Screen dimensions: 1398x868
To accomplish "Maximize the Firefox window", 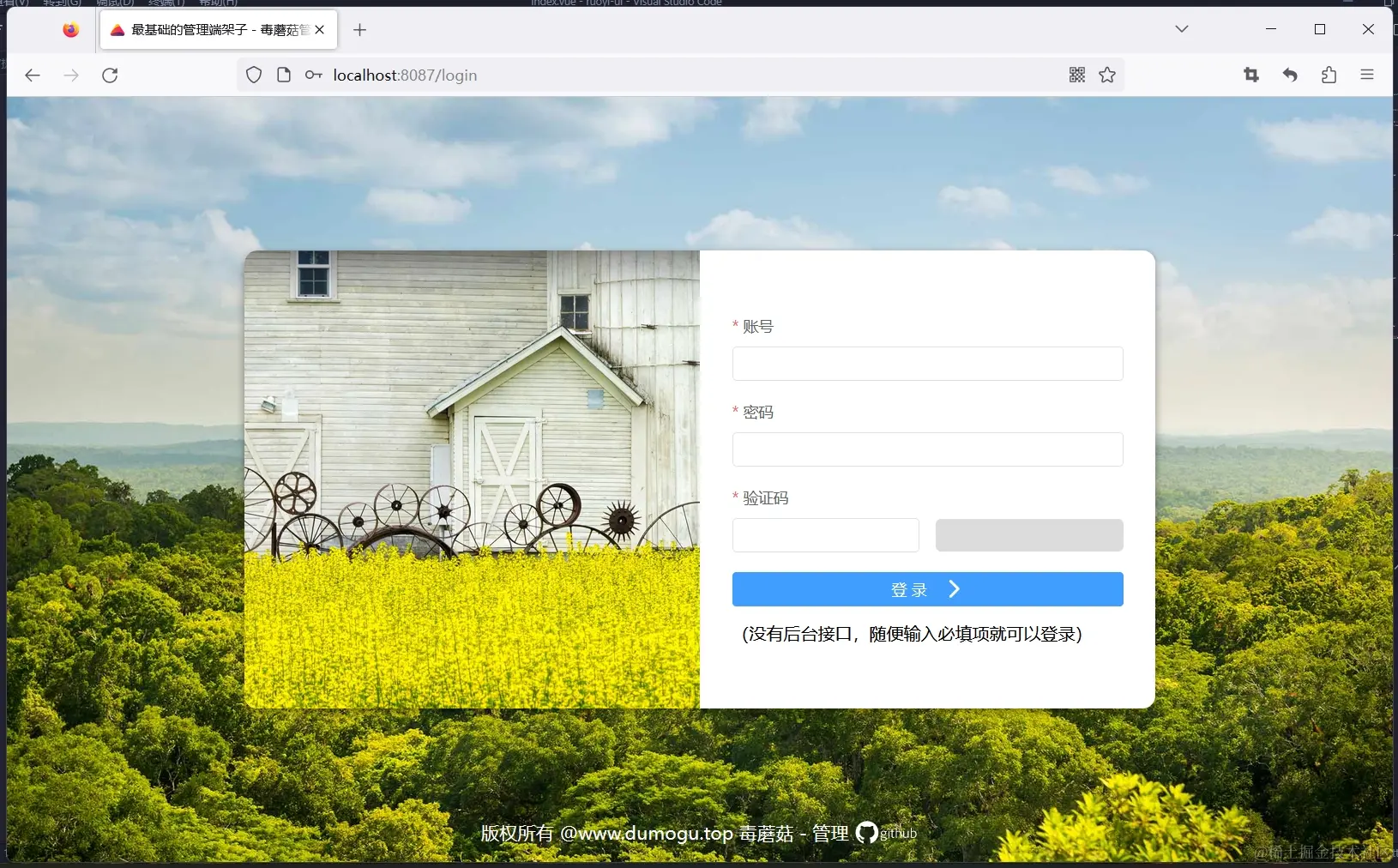I will coord(1320,29).
